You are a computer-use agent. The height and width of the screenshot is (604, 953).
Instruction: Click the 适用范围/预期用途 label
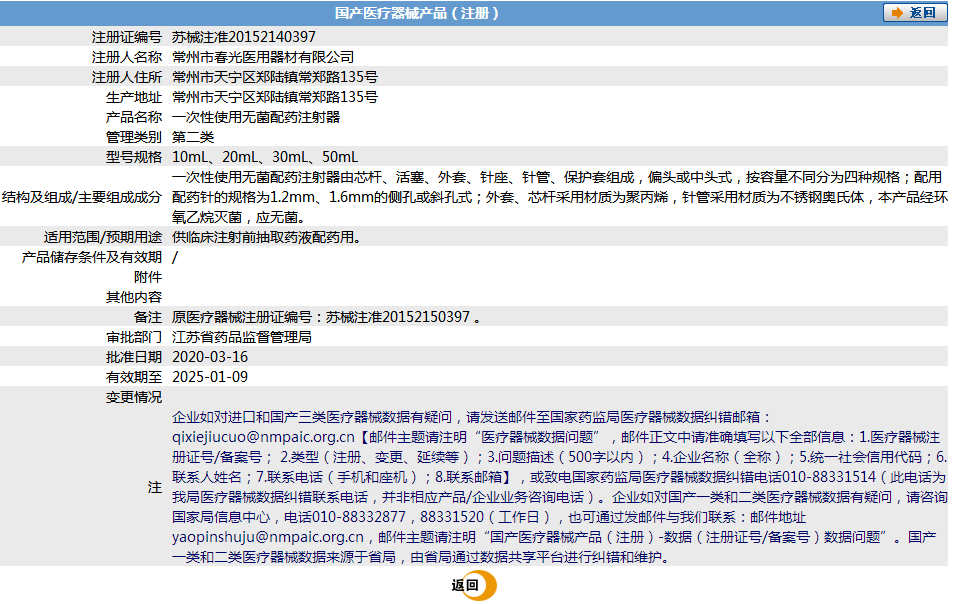tap(103, 237)
